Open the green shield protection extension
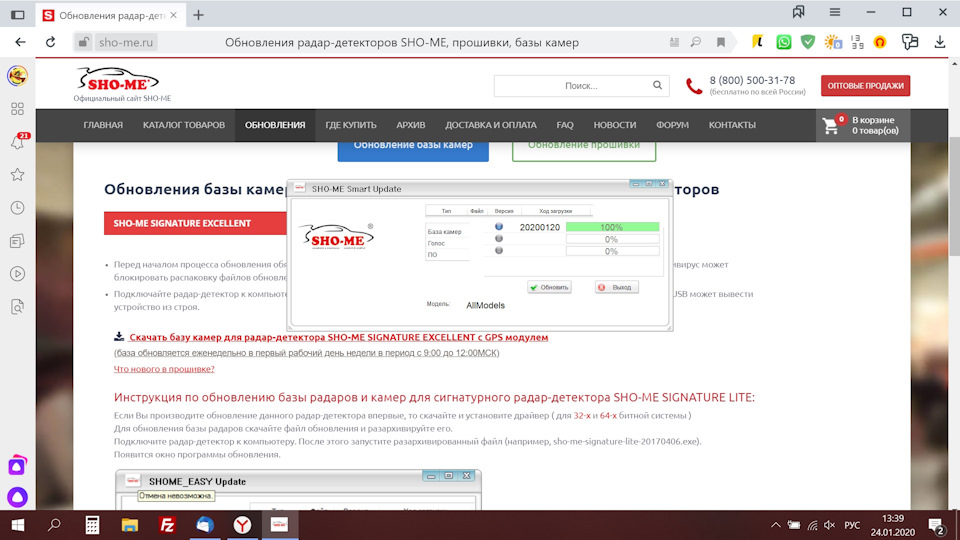960x540 pixels. (x=808, y=42)
